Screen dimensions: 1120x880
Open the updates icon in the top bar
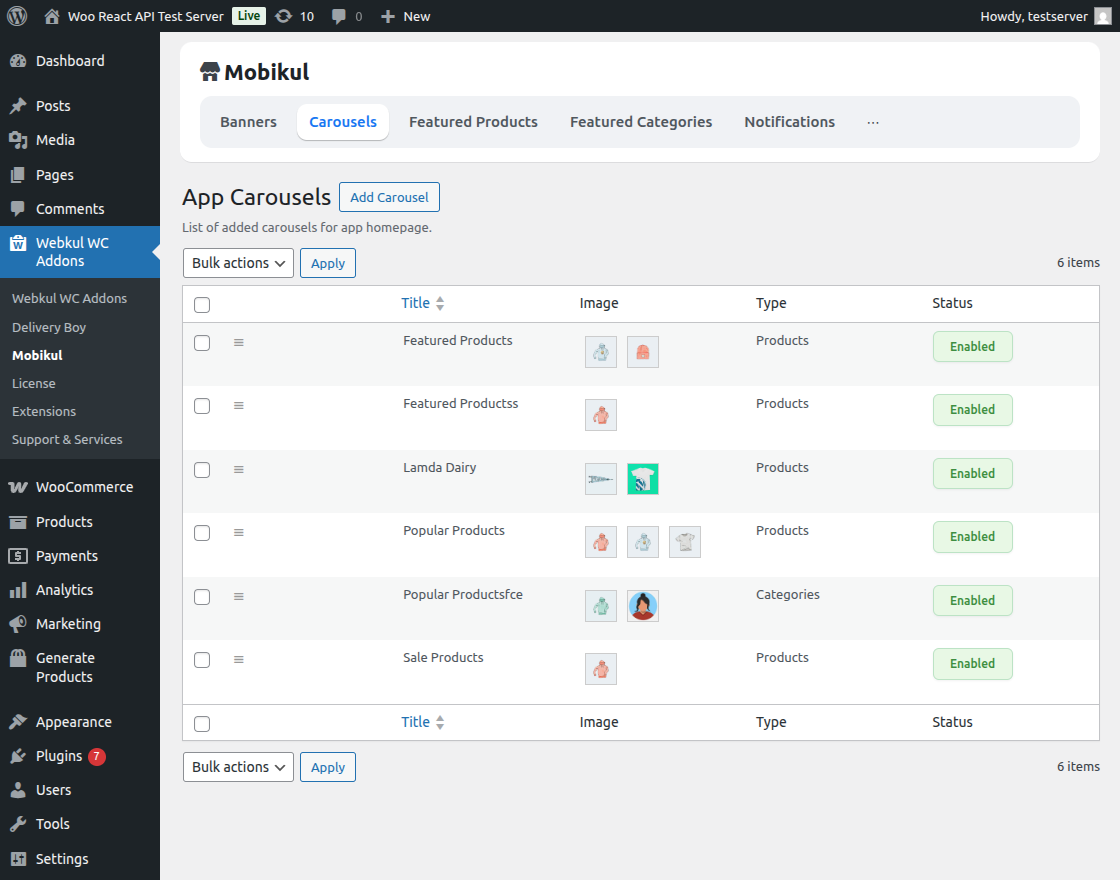coord(285,15)
